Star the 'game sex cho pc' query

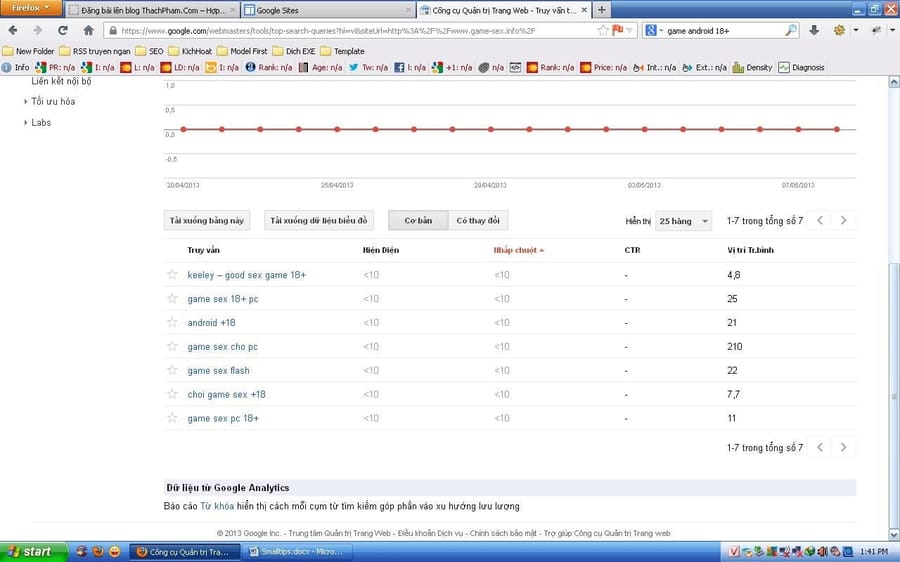172,346
